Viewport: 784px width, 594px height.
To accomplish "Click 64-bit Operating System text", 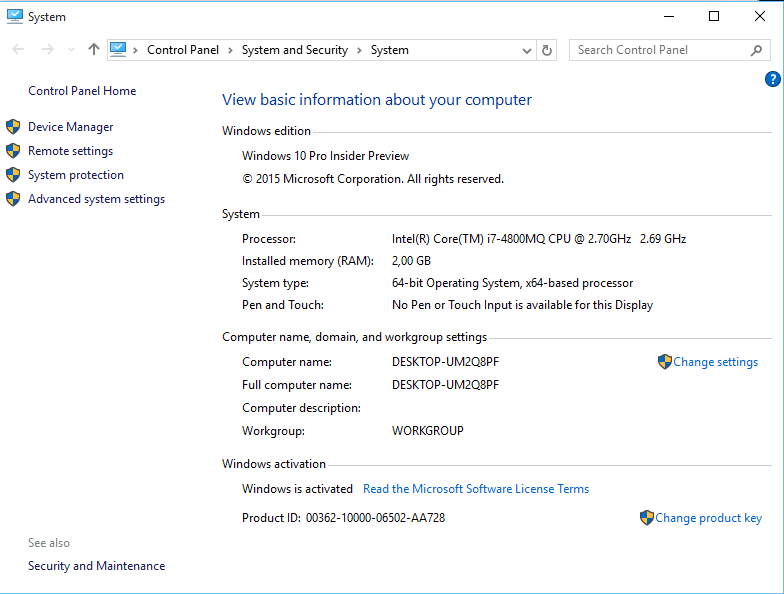I will pos(512,283).
